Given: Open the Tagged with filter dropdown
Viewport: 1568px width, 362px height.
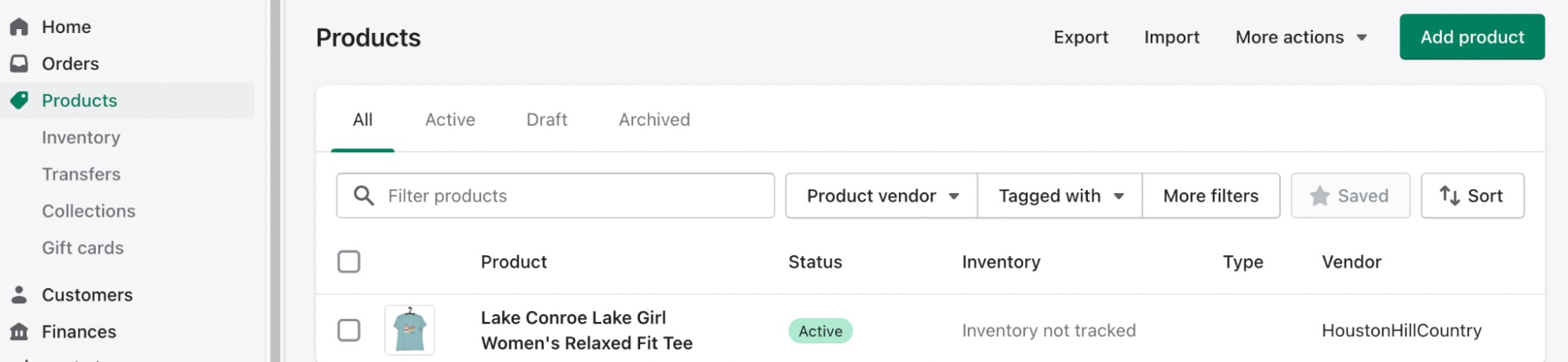Looking at the screenshot, I should click(x=1060, y=196).
